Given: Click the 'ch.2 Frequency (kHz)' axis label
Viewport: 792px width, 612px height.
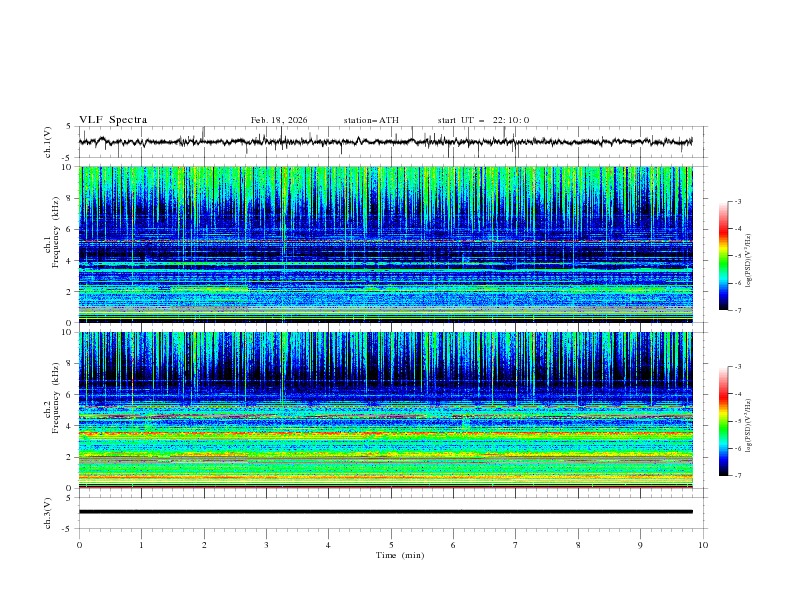Looking at the screenshot, I should pyautogui.click(x=51, y=398).
